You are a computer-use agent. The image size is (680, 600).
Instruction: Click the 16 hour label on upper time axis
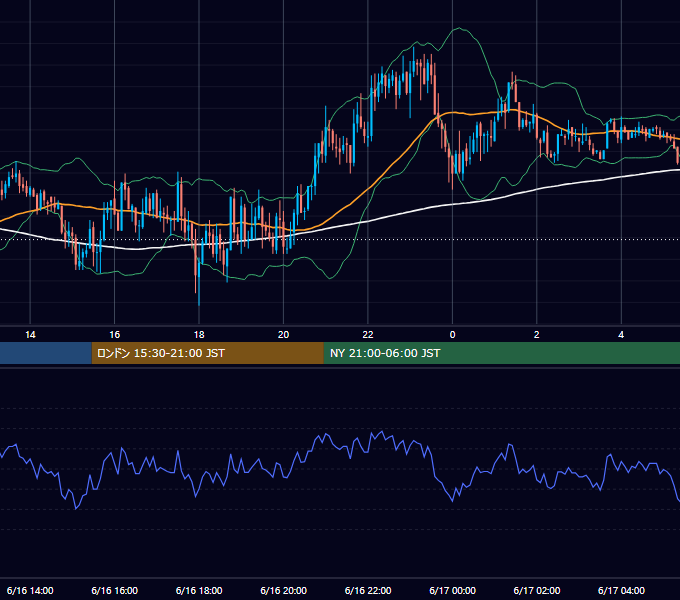114,335
